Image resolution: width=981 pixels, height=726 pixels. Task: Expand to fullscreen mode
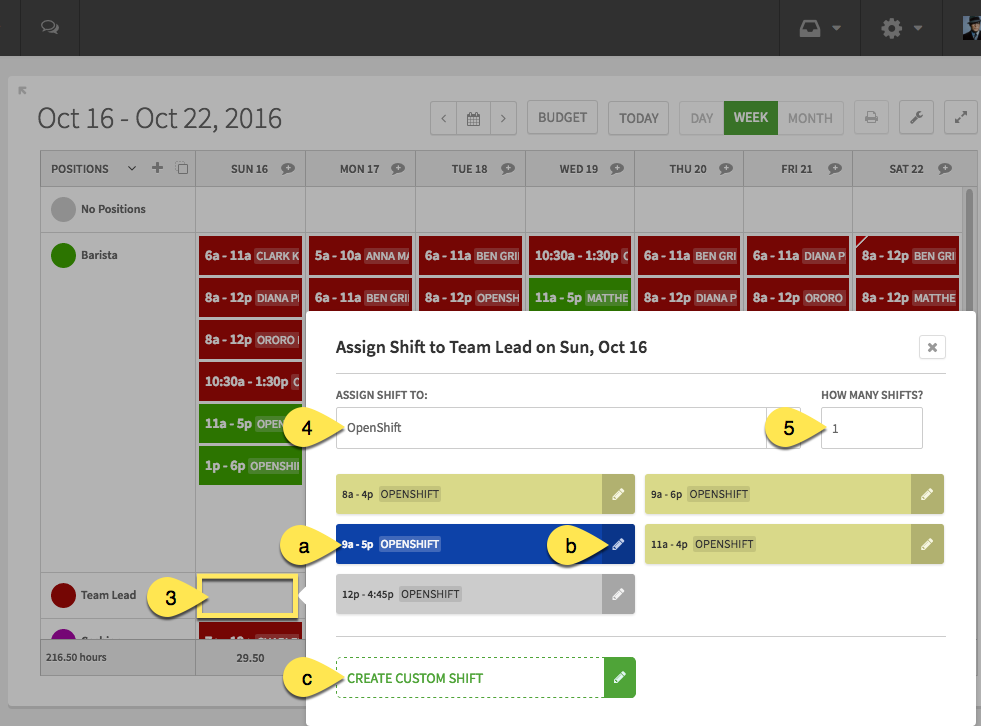[x=960, y=117]
